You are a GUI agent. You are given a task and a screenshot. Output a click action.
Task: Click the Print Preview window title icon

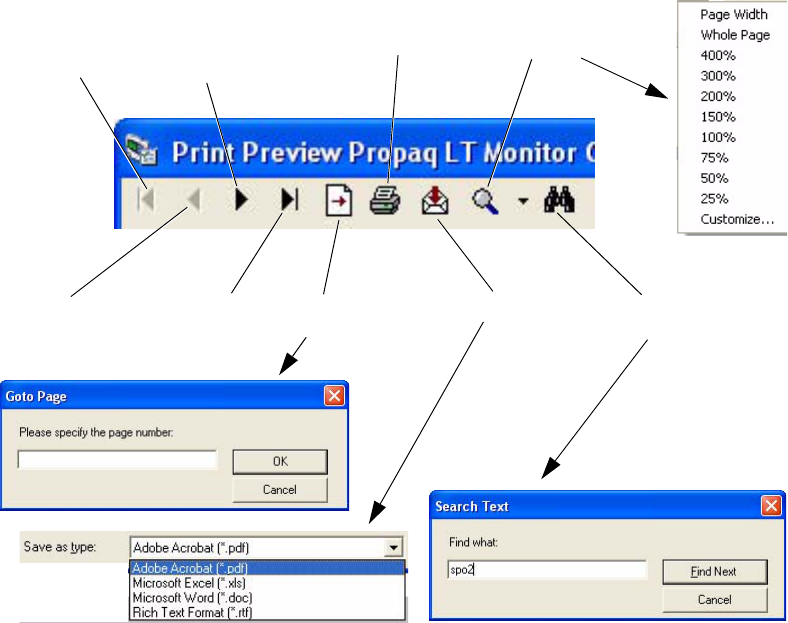(x=141, y=150)
